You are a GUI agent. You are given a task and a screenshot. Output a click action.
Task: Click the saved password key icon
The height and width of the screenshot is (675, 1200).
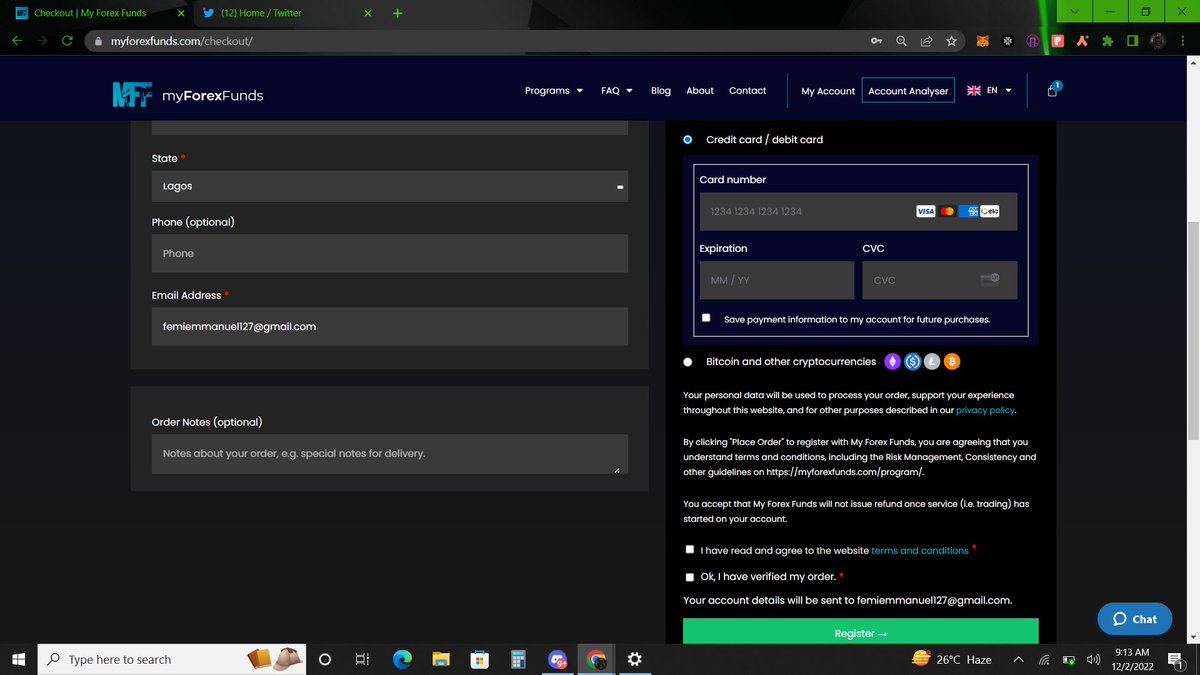[x=876, y=41]
